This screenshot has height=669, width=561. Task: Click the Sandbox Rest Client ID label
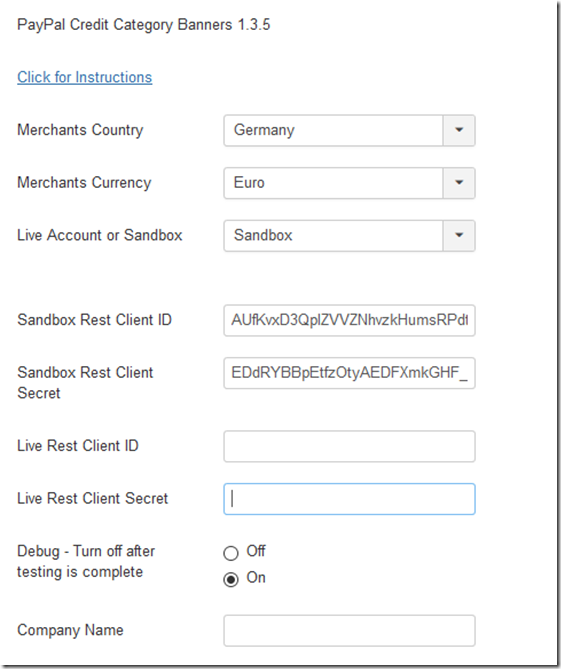tap(94, 320)
